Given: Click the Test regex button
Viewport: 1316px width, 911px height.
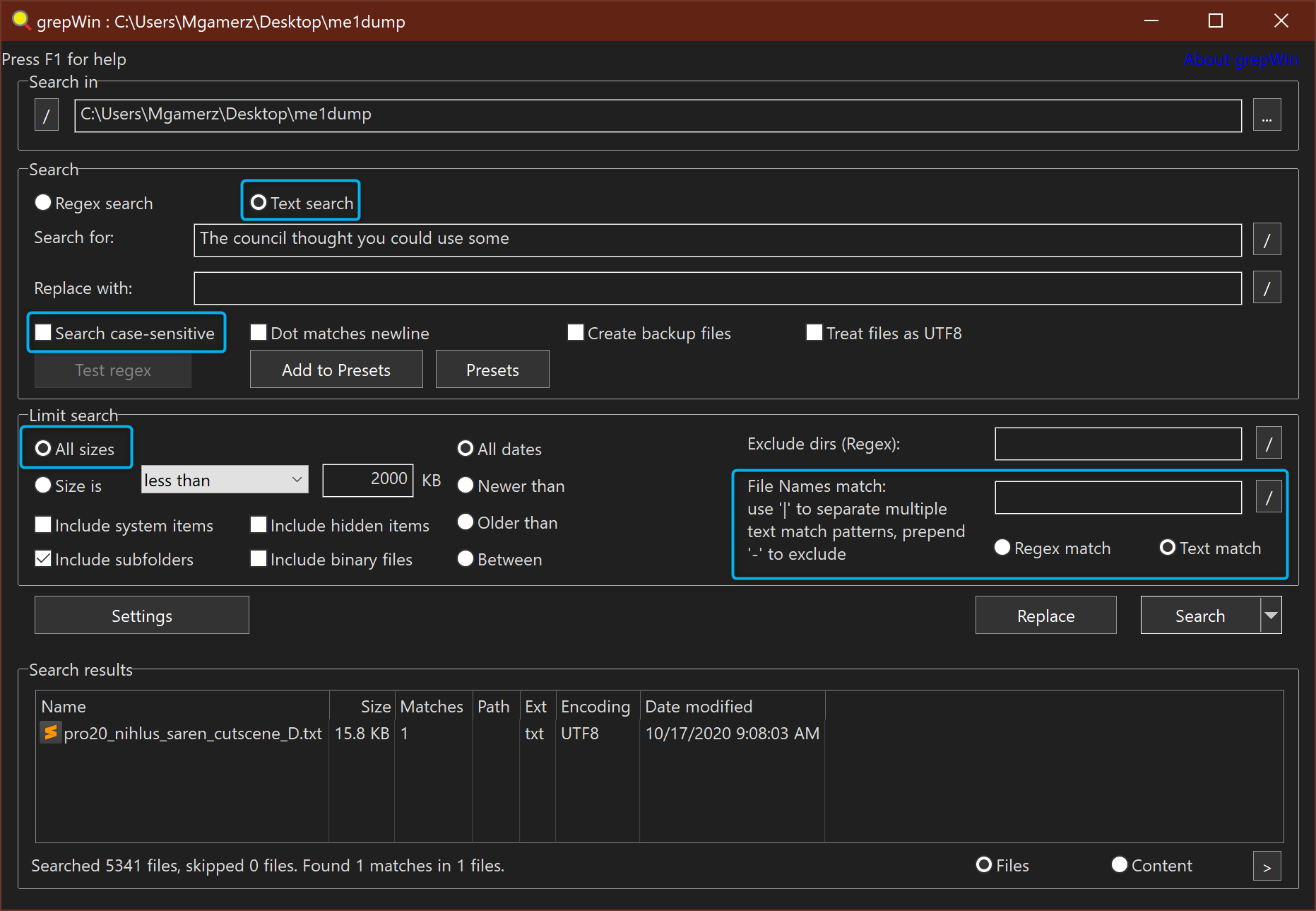Looking at the screenshot, I should click(113, 370).
